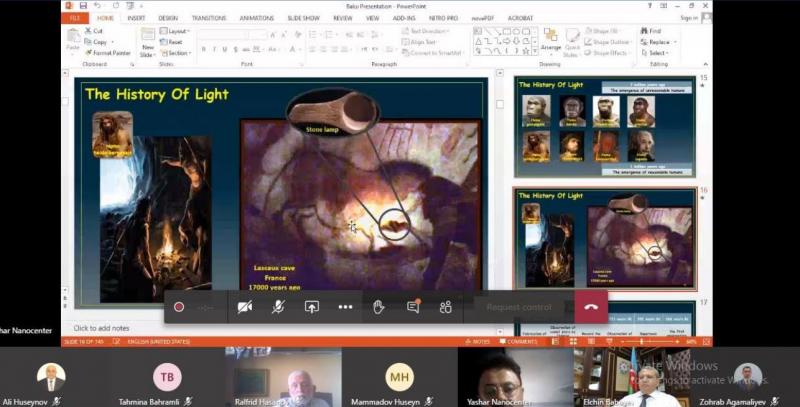Image resolution: width=800 pixels, height=407 pixels.
Task: Add a New Slide
Action: pos(147,42)
